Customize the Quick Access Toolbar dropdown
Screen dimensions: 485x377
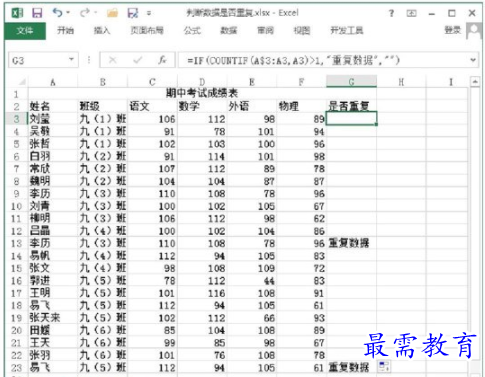149,13
